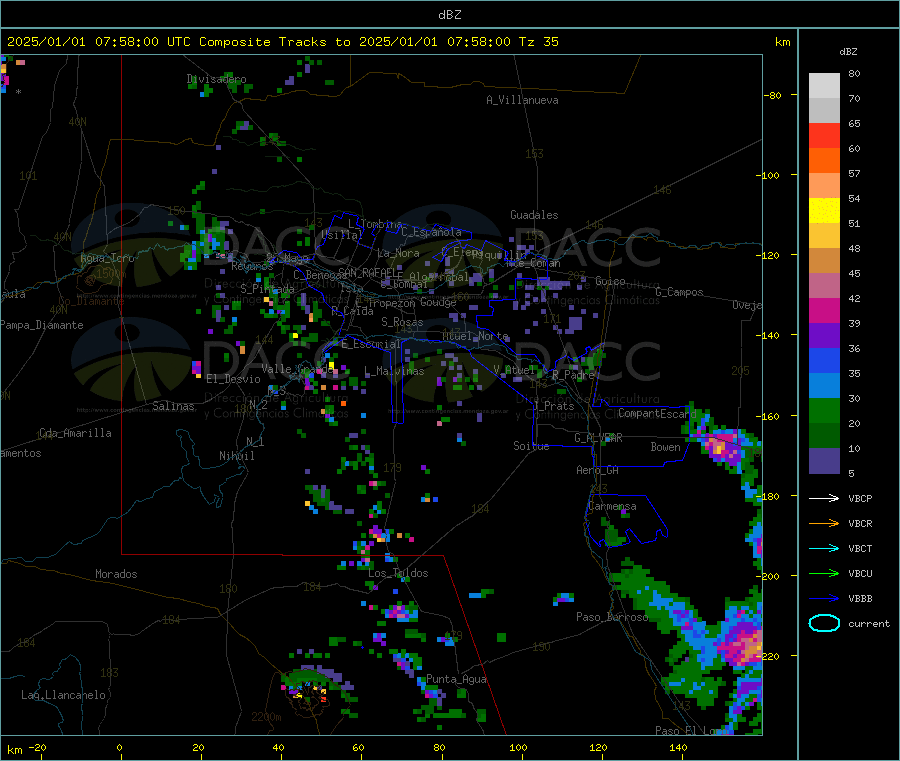Click the Paso_Barroso map label

tap(612, 616)
